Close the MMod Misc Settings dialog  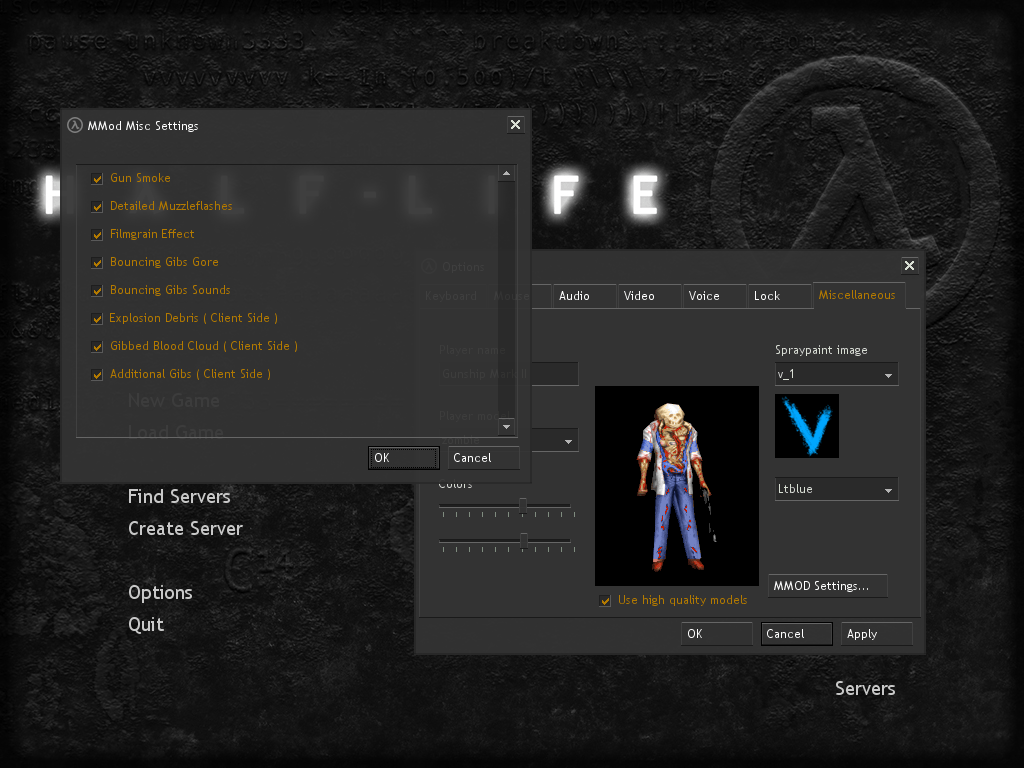tap(515, 125)
